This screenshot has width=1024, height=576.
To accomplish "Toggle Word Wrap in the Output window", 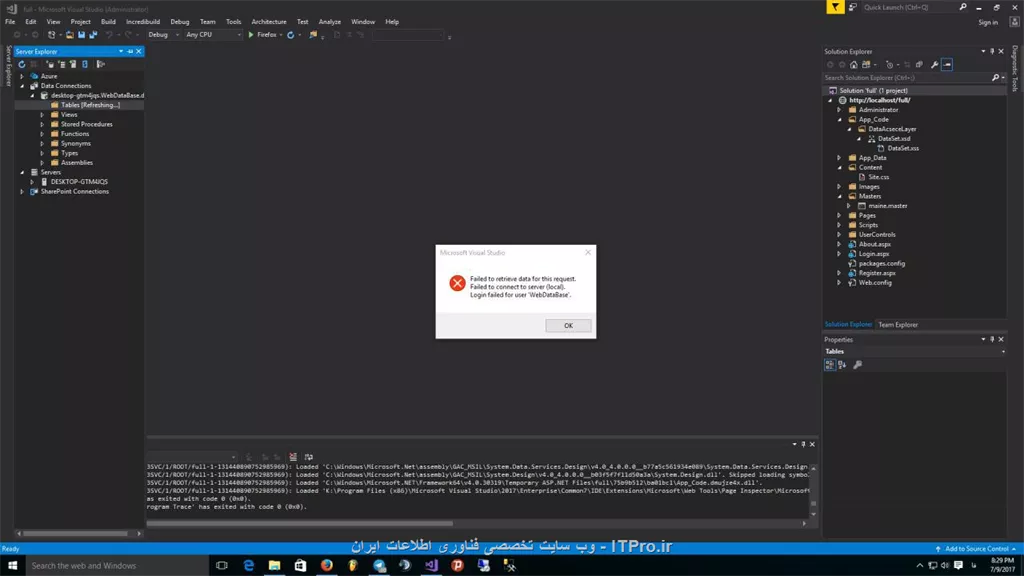I will [x=308, y=456].
